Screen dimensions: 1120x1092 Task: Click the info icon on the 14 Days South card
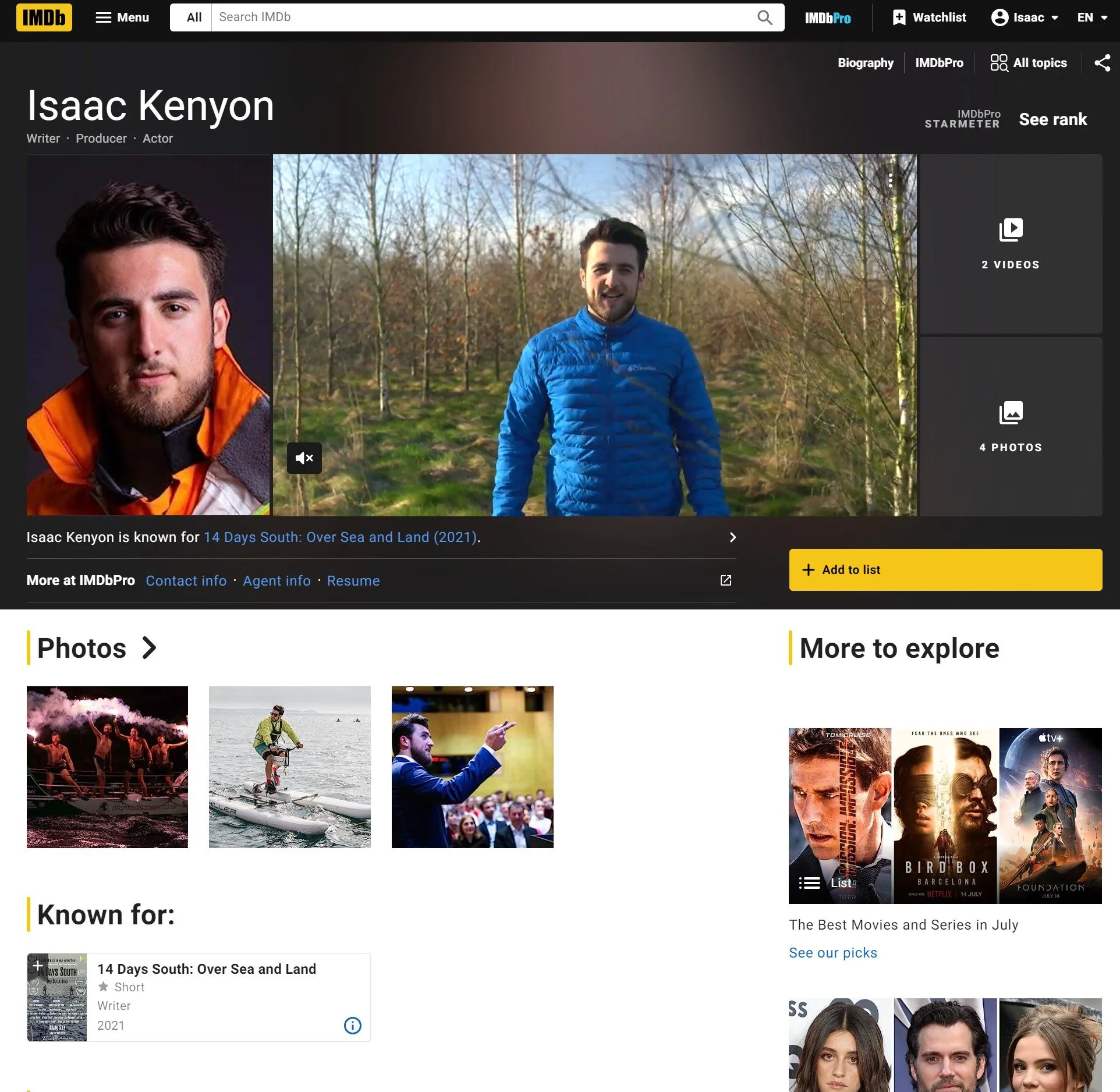point(352,1026)
